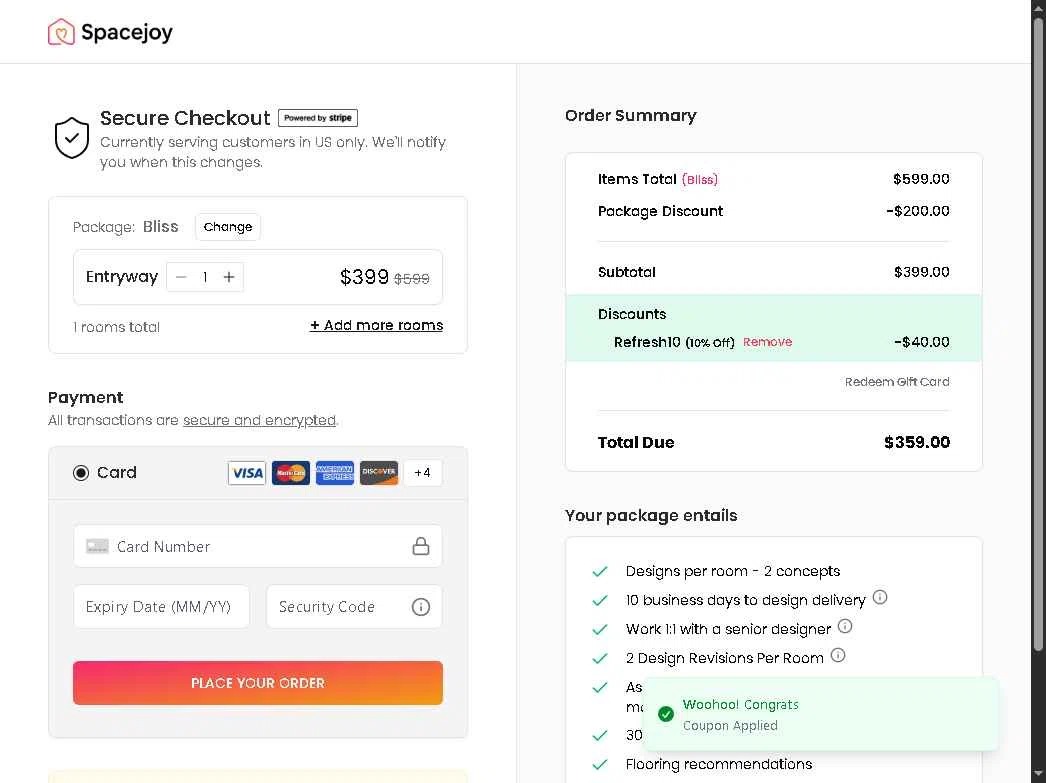Screen dimensions: 1046x783
Task: Click the struck-through $599 price
Action: [x=412, y=279]
